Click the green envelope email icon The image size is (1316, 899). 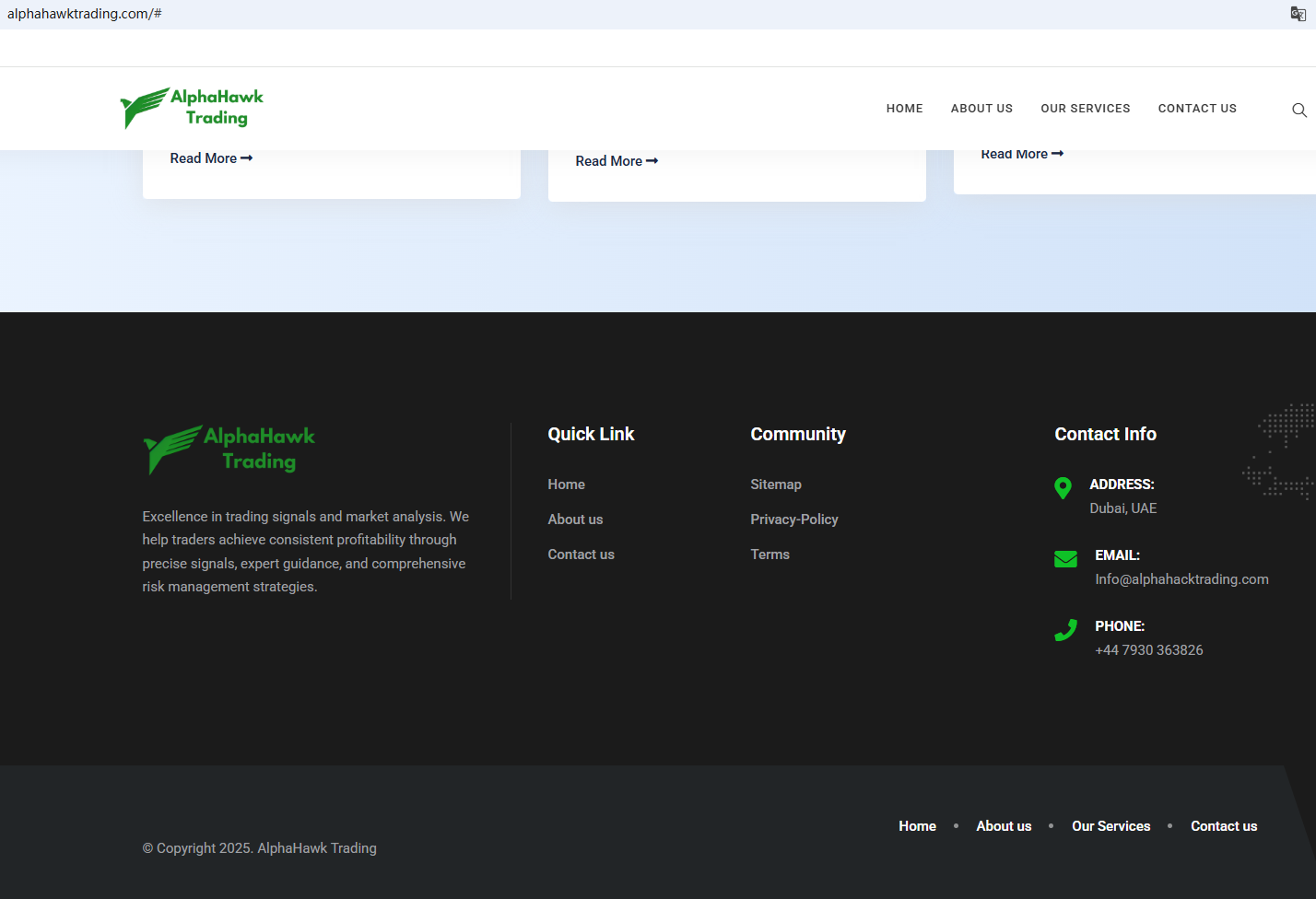[1065, 559]
